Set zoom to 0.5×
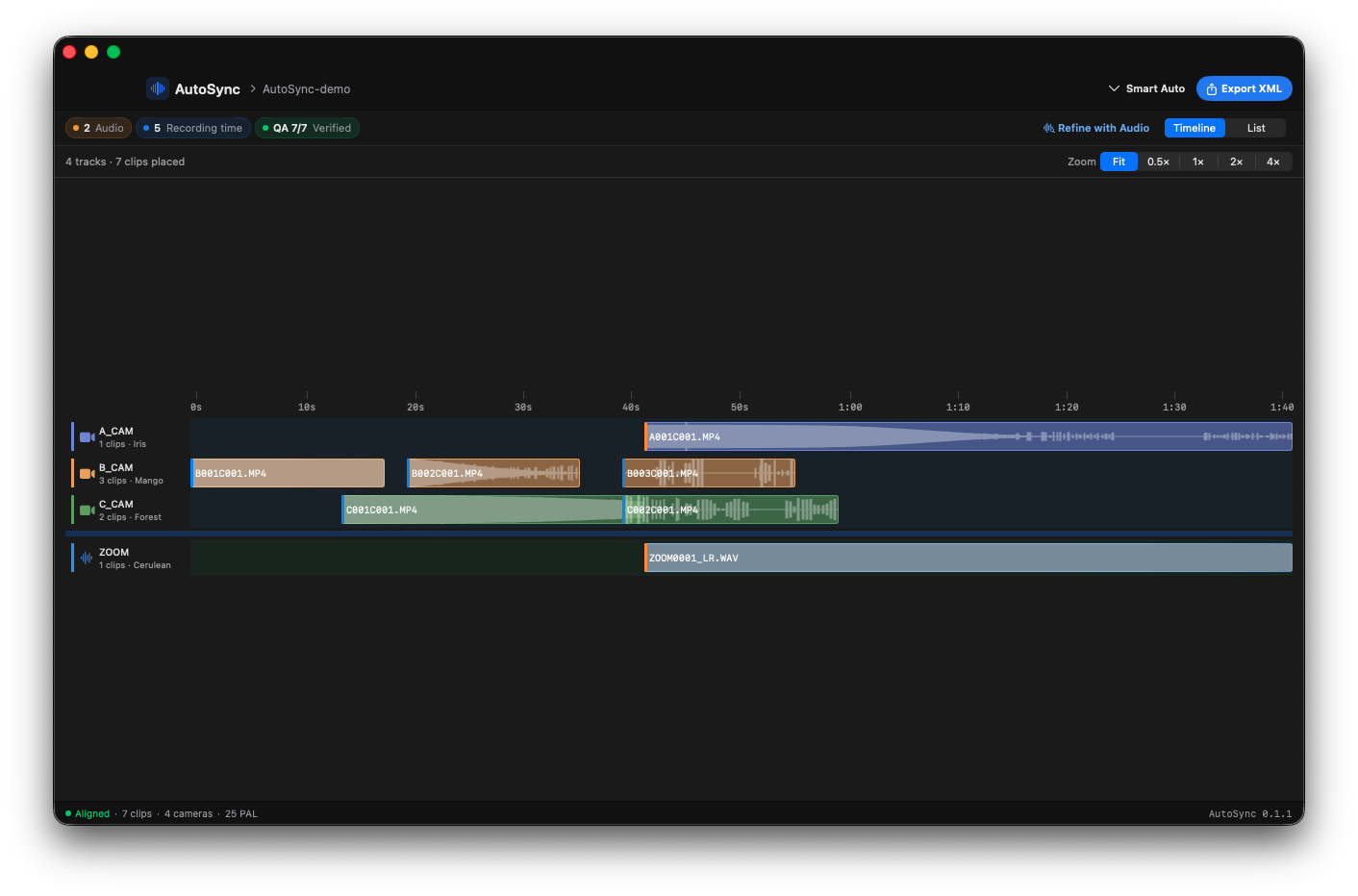Viewport: 1358px width, 896px height. pos(1158,162)
